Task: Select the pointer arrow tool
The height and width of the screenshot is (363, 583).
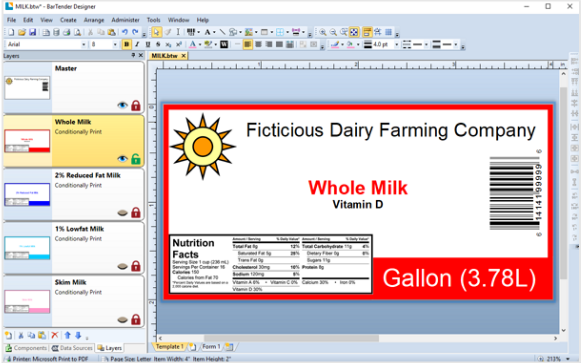Action: (157, 32)
